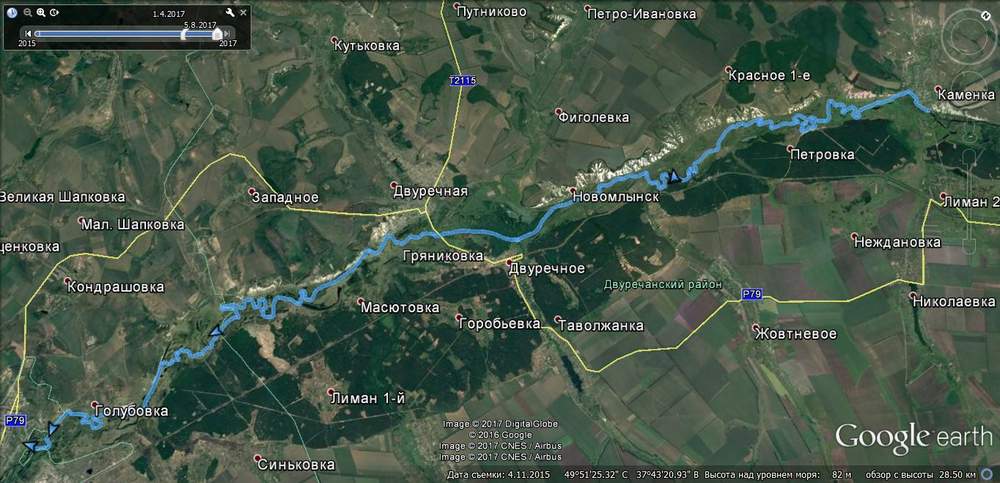Start the time animation clock button
Screen dimensions: 1000x483
pos(54,12)
